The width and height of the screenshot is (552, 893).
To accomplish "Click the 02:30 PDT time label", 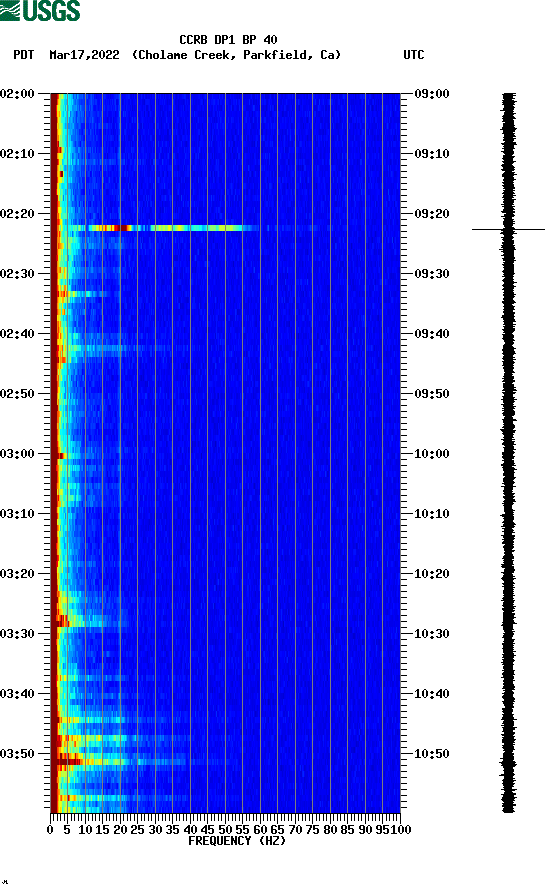I will coord(18,273).
